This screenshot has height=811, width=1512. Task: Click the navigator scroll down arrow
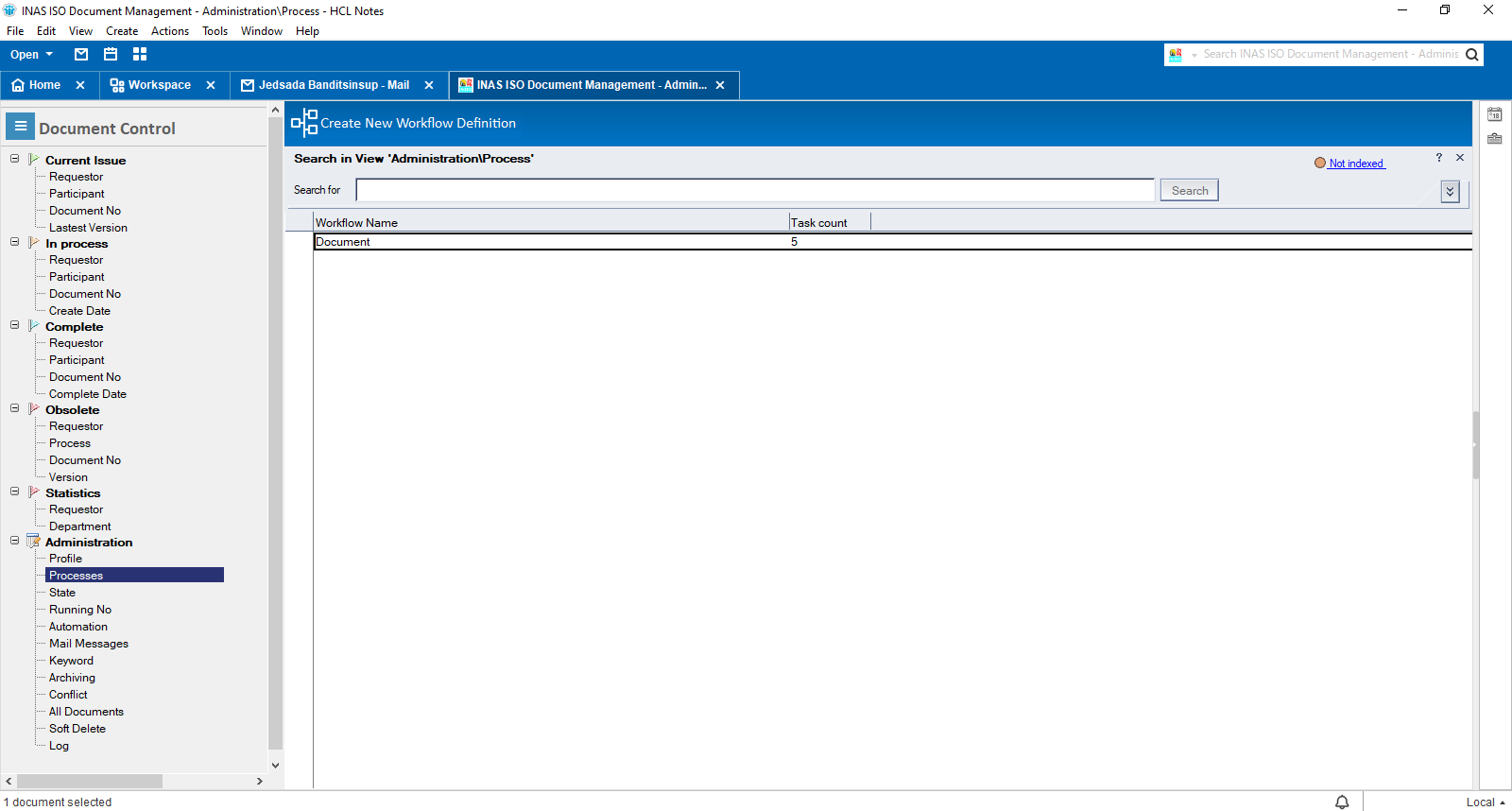[275, 766]
